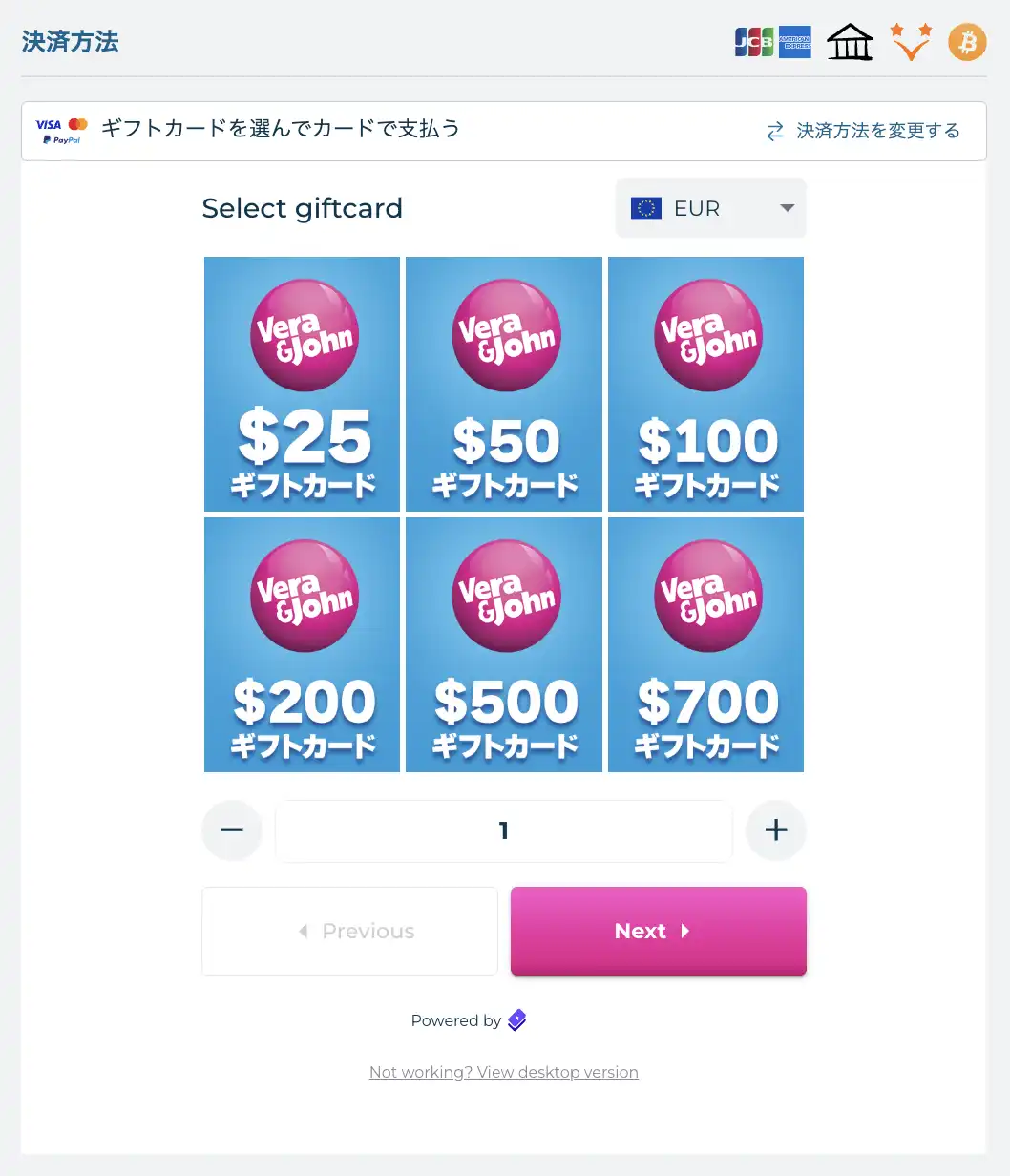Screen dimensions: 1010x1176
Task: Click 決済方法を変更する to change payment method
Action: click(863, 131)
